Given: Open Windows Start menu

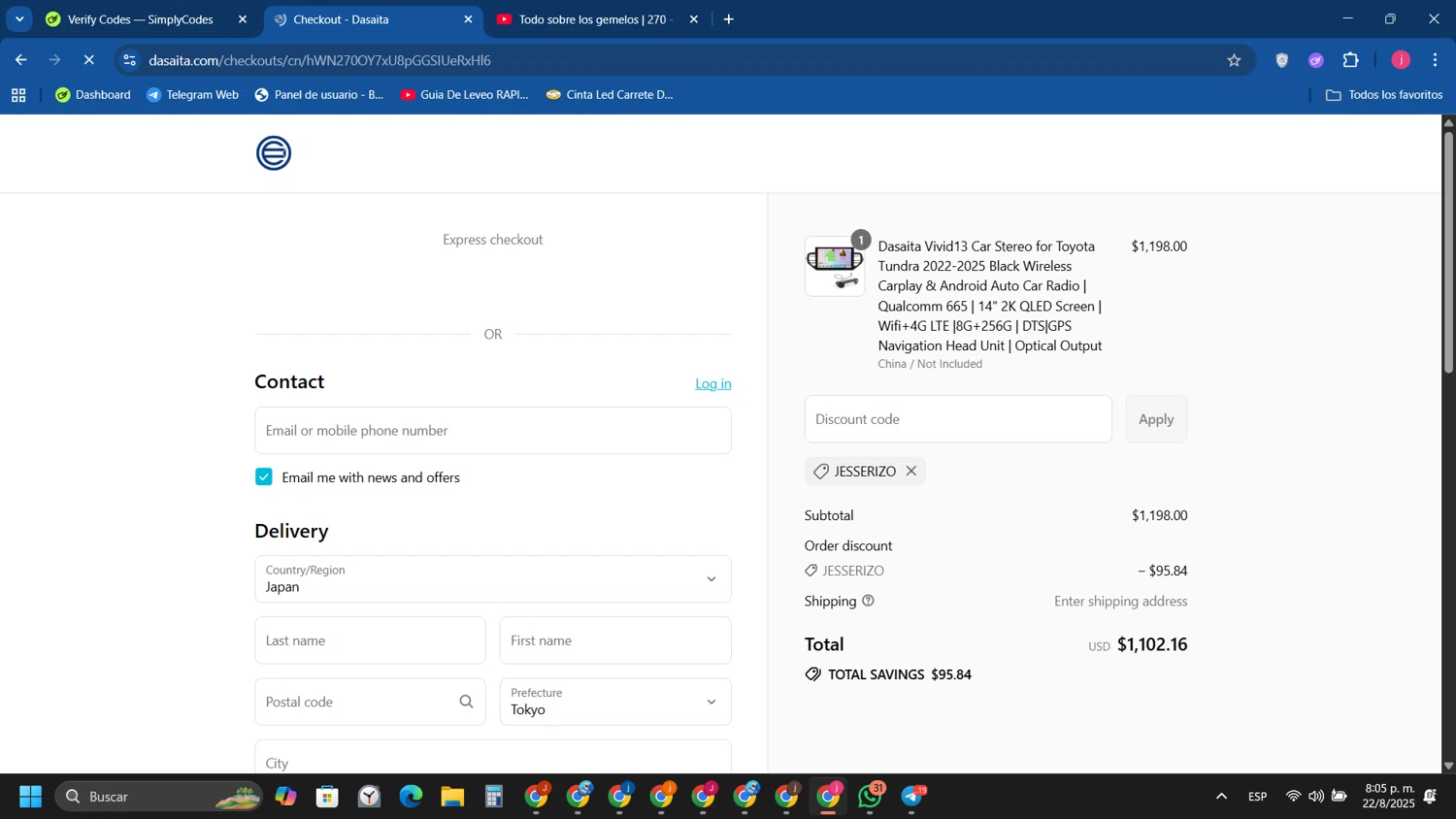Looking at the screenshot, I should point(30,797).
